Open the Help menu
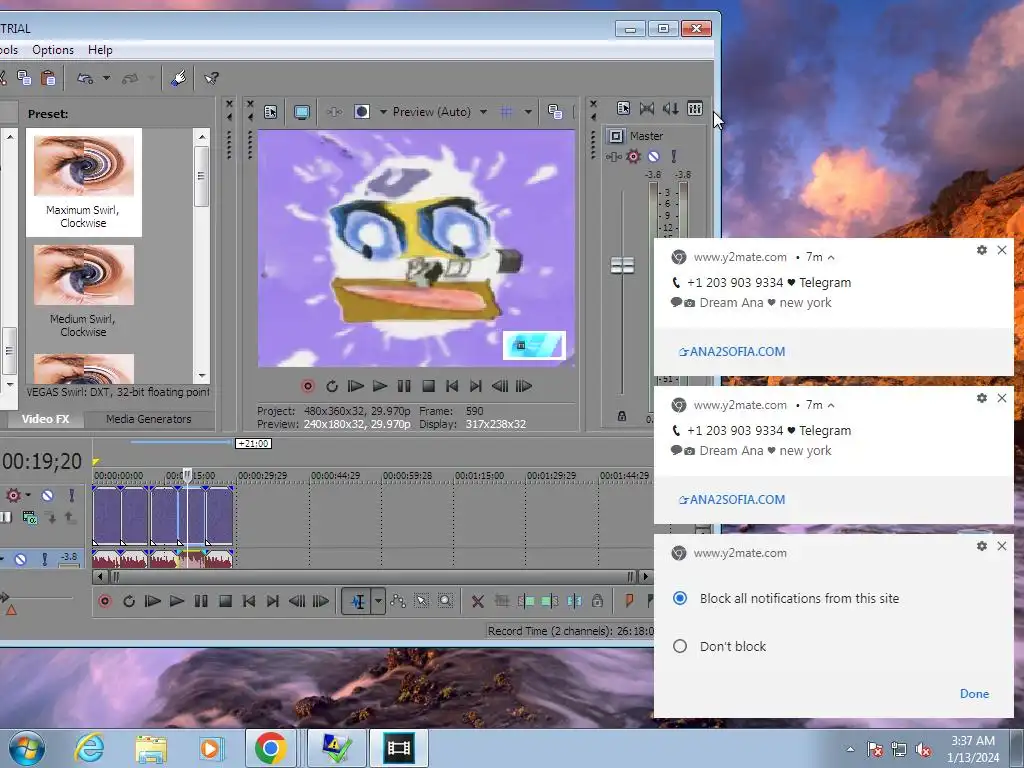Screen dimensions: 1024x768 (100, 50)
